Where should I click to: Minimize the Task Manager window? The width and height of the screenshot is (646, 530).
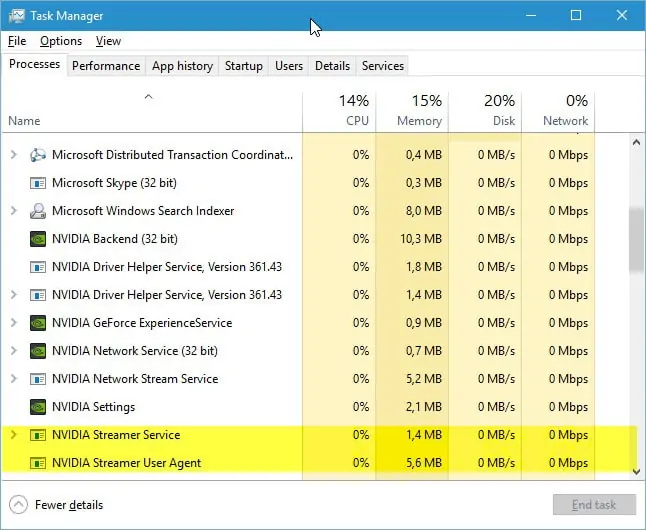point(531,15)
